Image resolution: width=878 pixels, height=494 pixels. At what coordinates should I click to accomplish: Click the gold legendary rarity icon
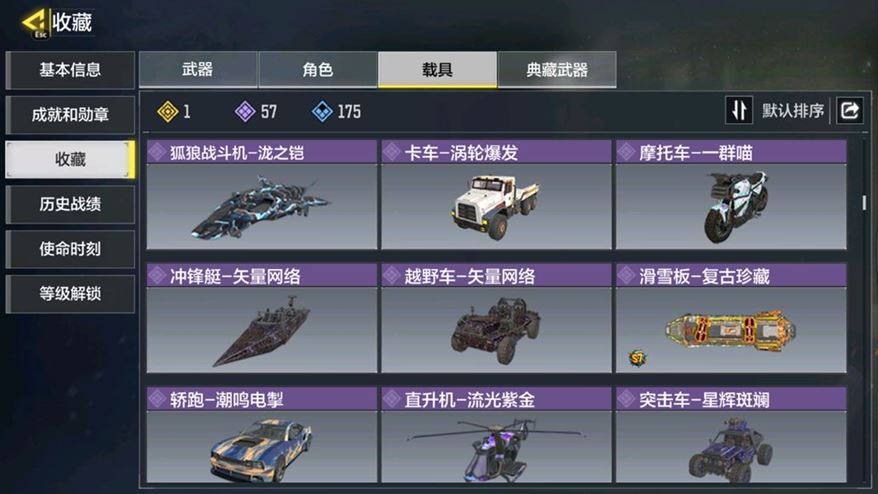pyautogui.click(x=167, y=111)
